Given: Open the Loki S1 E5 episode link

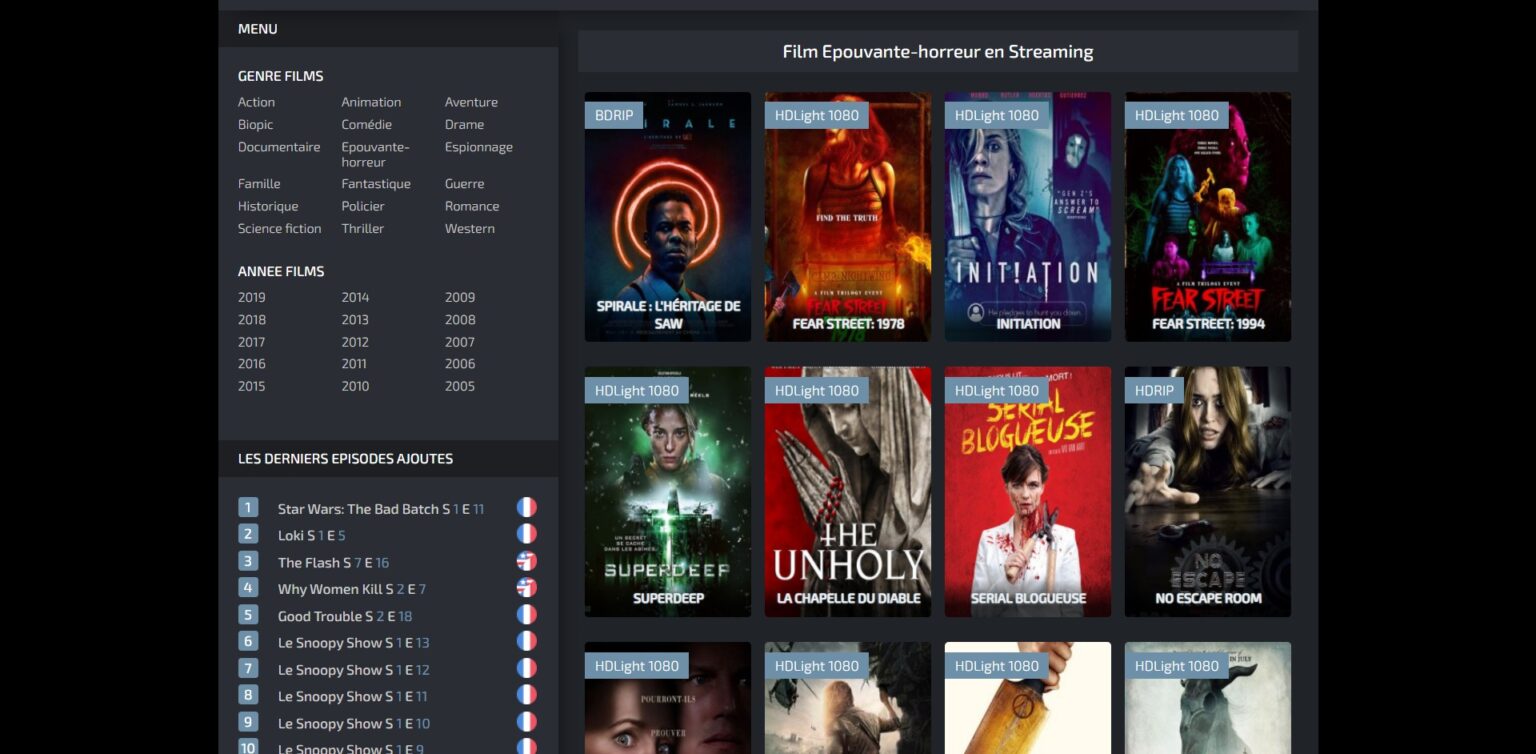Looking at the screenshot, I should pos(311,535).
